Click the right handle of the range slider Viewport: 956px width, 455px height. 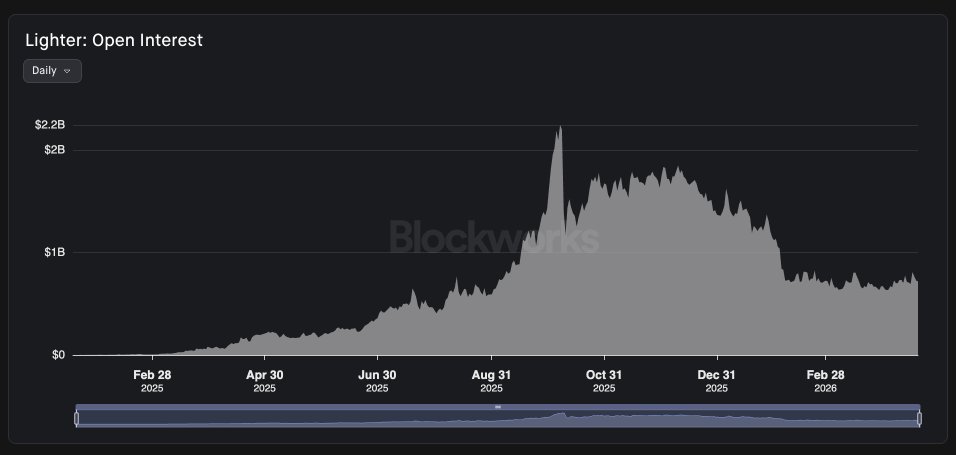919,418
